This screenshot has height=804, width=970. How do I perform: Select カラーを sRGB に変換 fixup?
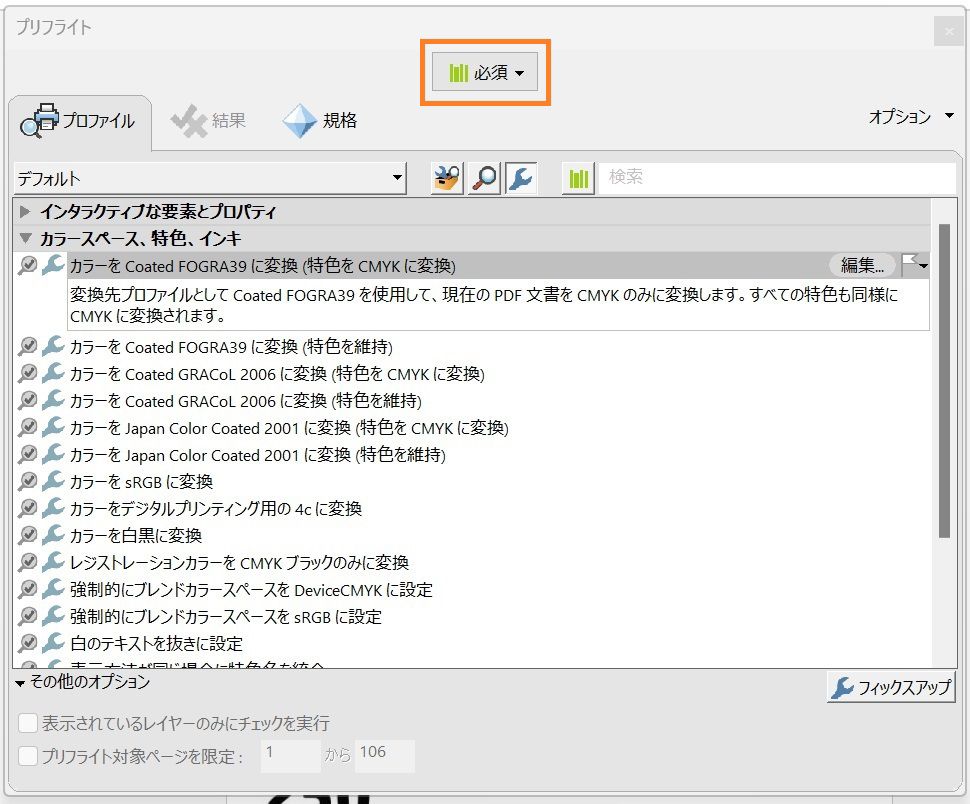pyautogui.click(x=142, y=482)
